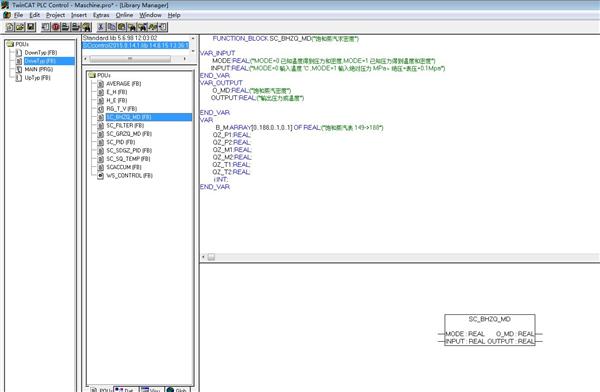Open the Window menu
Screen dimensions: 600x392
pos(150,15)
